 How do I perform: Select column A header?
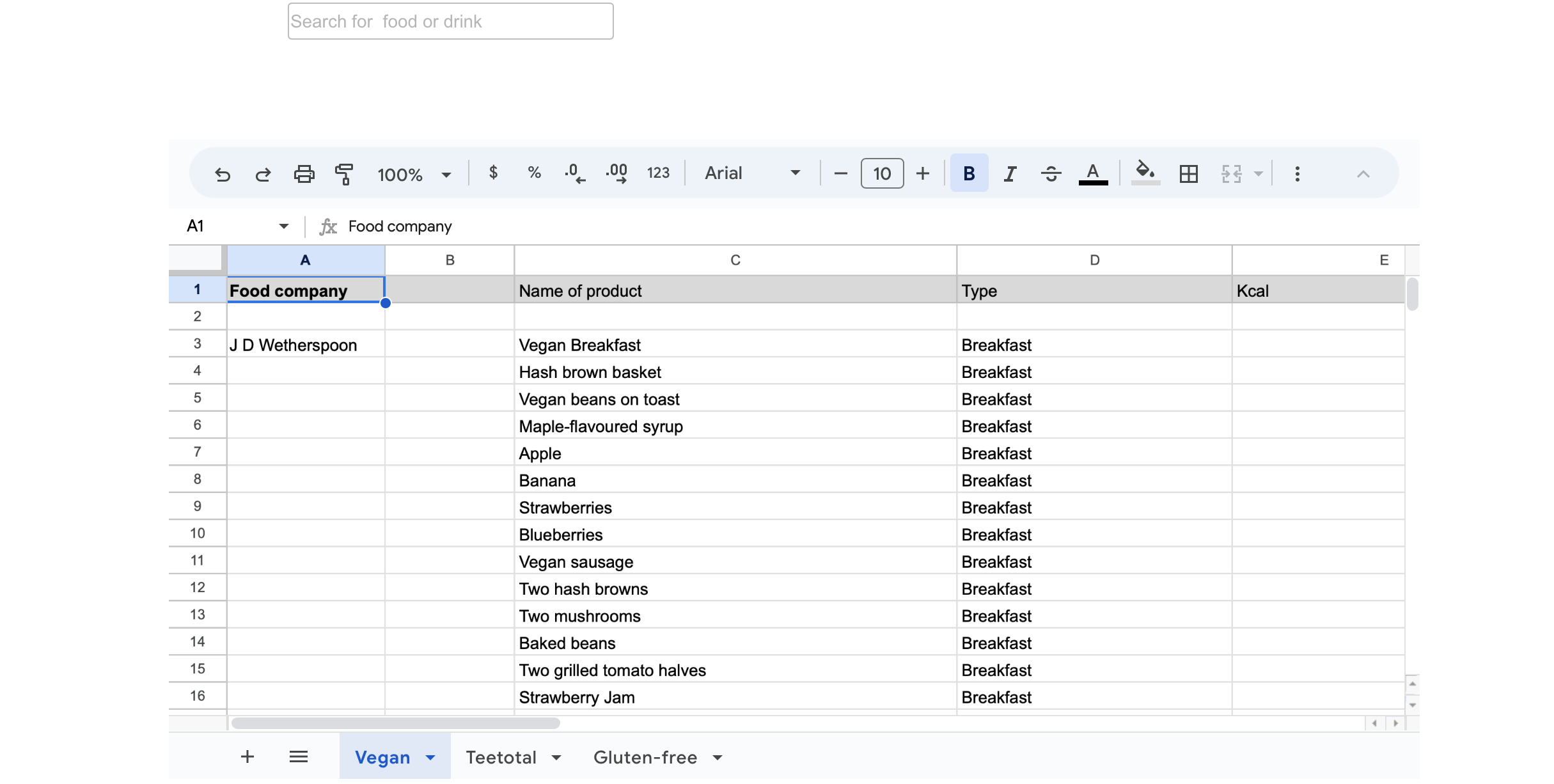point(306,260)
